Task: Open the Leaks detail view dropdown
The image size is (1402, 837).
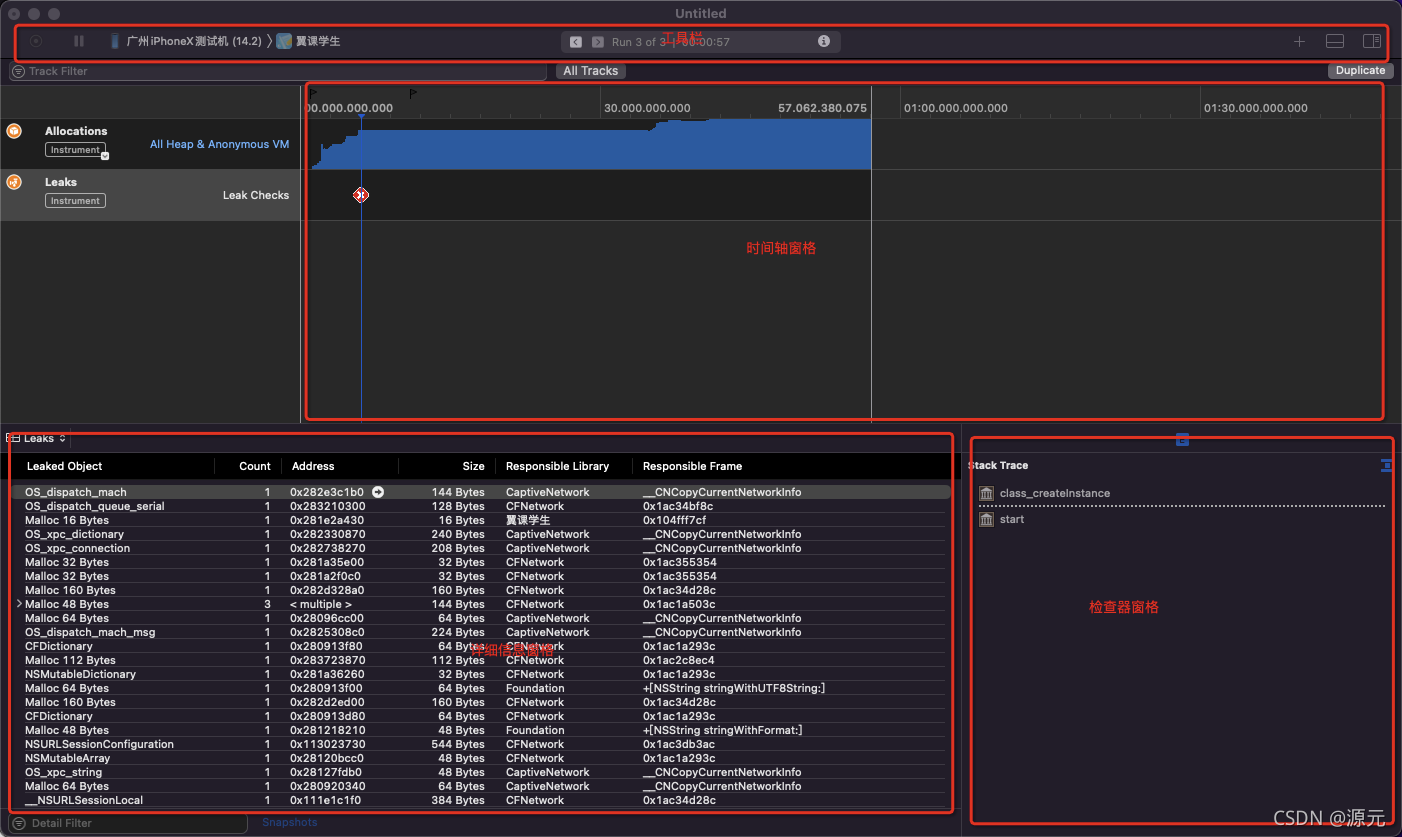Action: point(37,438)
